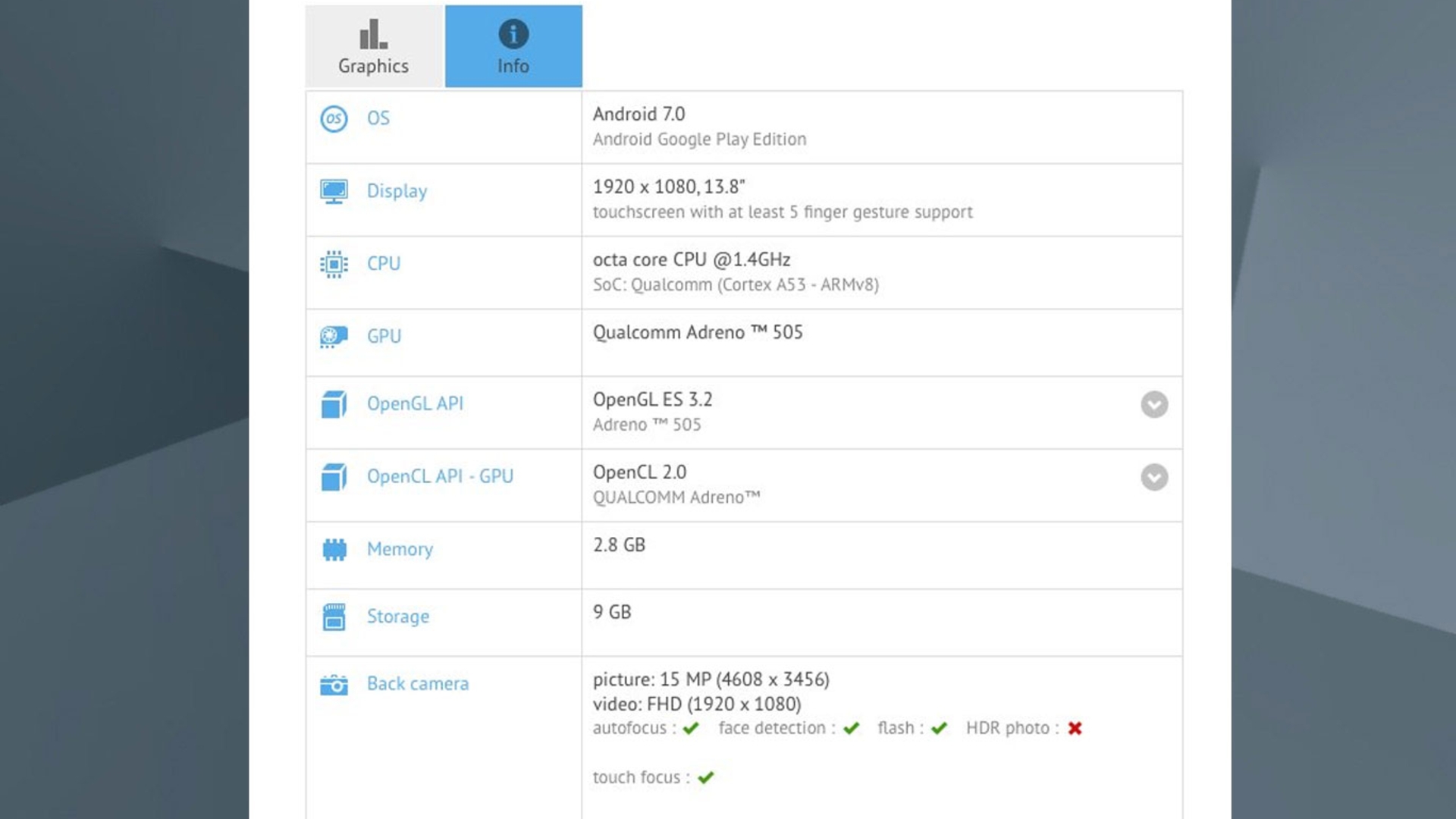Viewport: 1456px width, 819px height.
Task: Select the Graphics tab
Action: pos(373,46)
